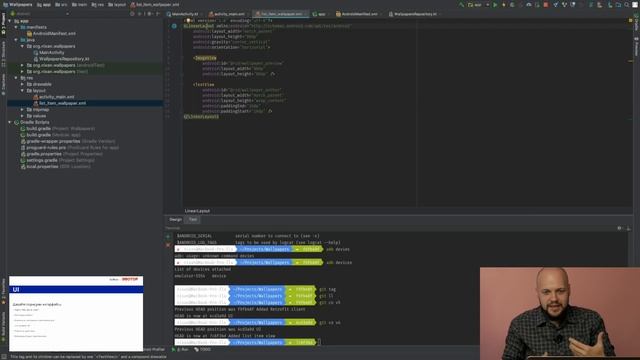
Task: Expand org.nixan.wallpapers (test) package
Action: (x=22, y=71)
